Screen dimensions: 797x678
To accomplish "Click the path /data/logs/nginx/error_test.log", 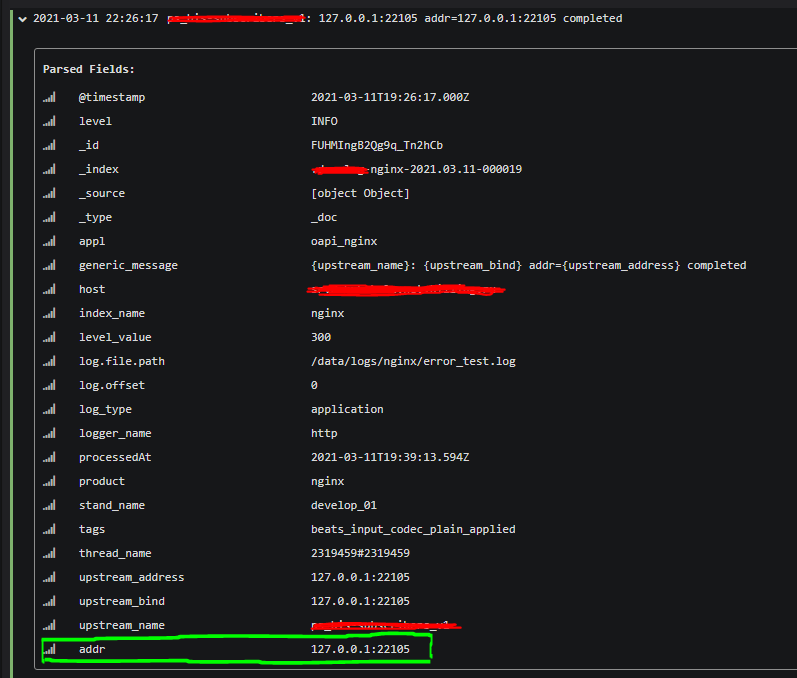I will [x=413, y=361].
